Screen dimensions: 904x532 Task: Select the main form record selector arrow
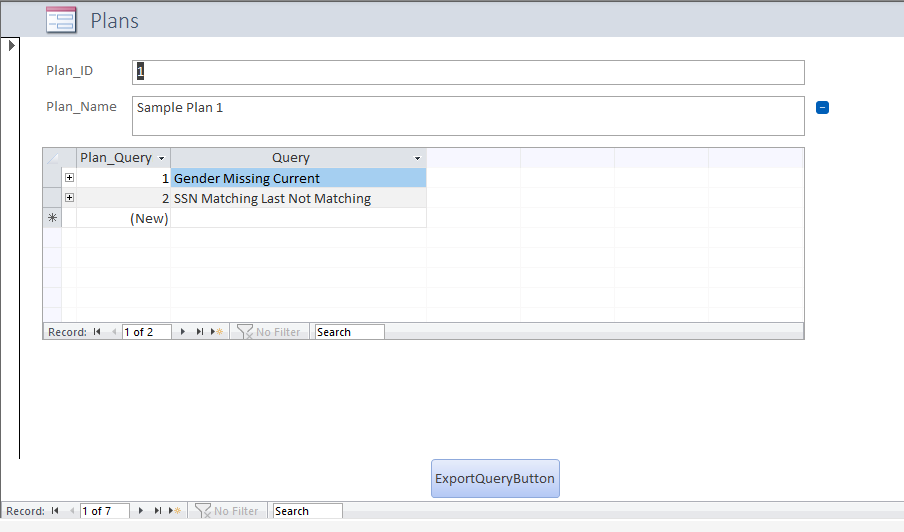click(11, 45)
